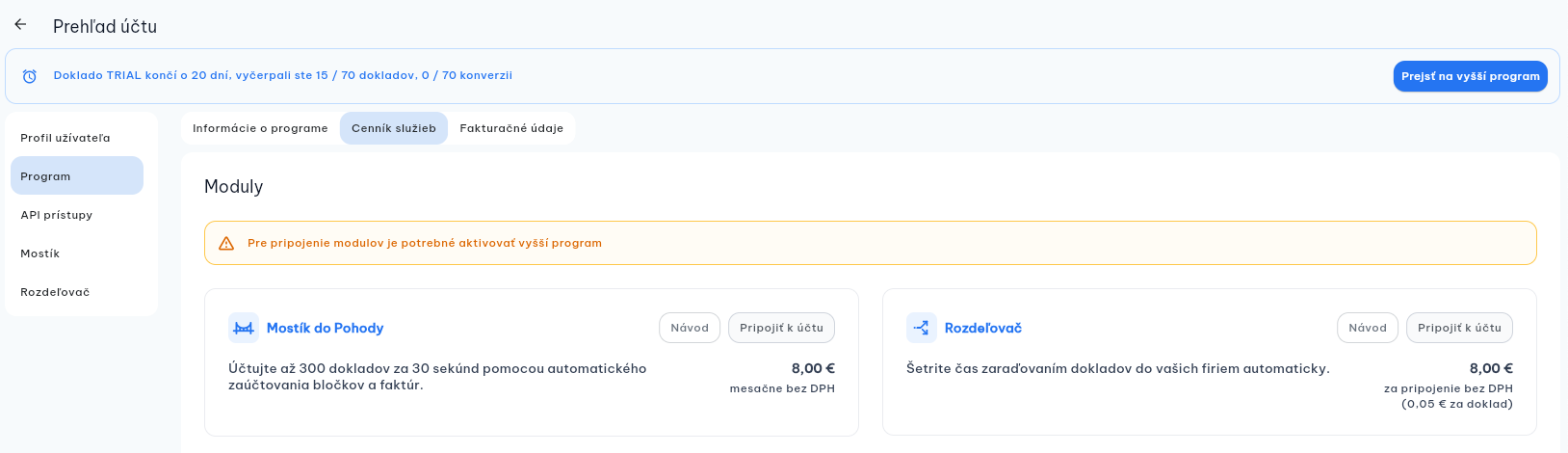Open Návod for Rozdeľovač module
This screenshot has height=453, width=1568.
1368,328
